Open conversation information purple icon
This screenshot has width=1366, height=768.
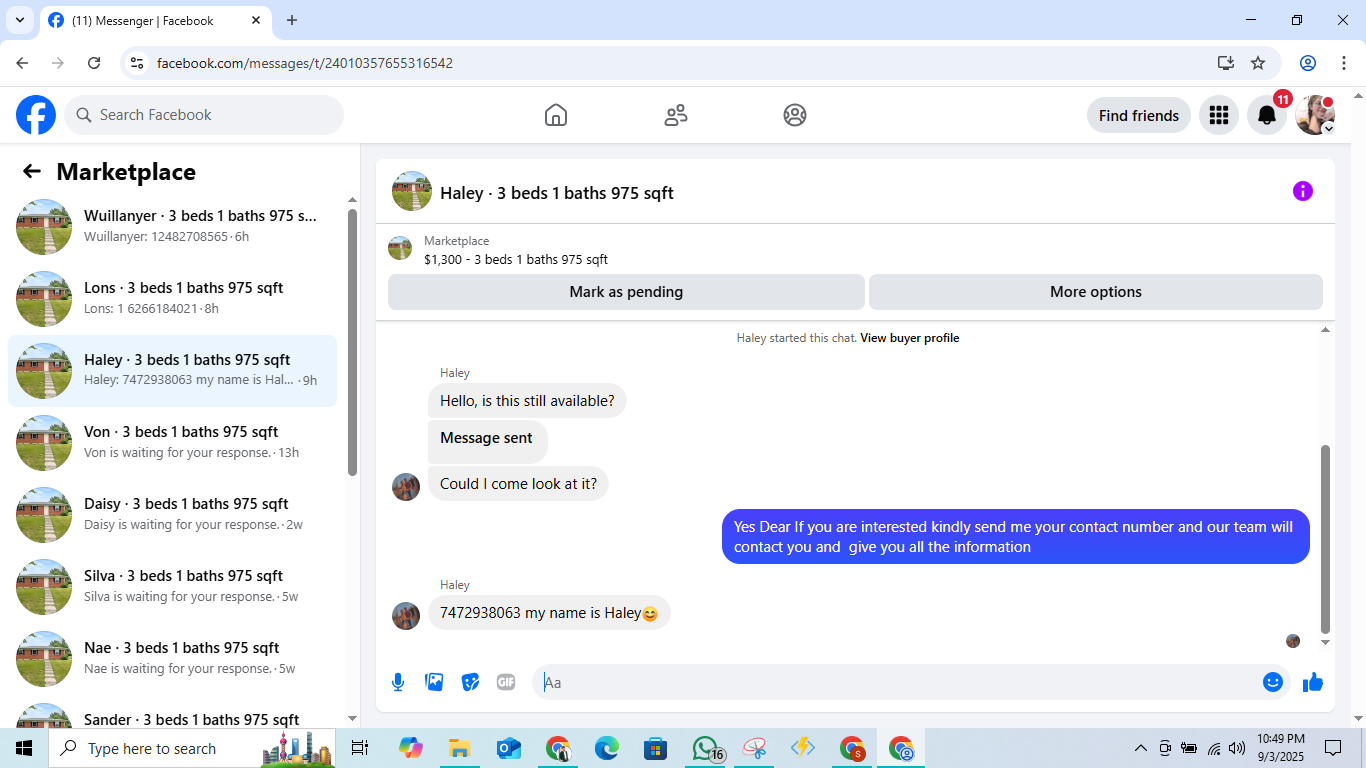tap(1302, 191)
